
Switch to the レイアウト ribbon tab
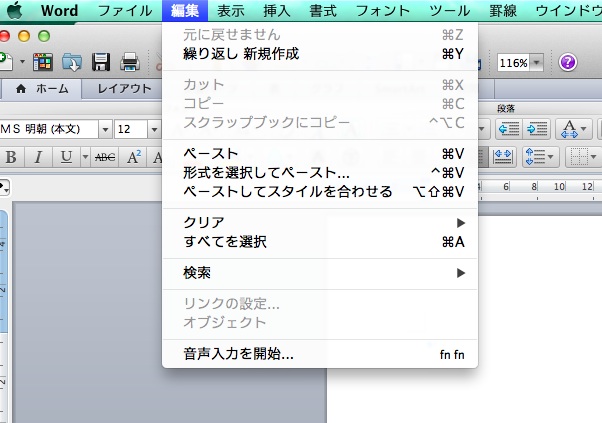pyautogui.click(x=124, y=89)
